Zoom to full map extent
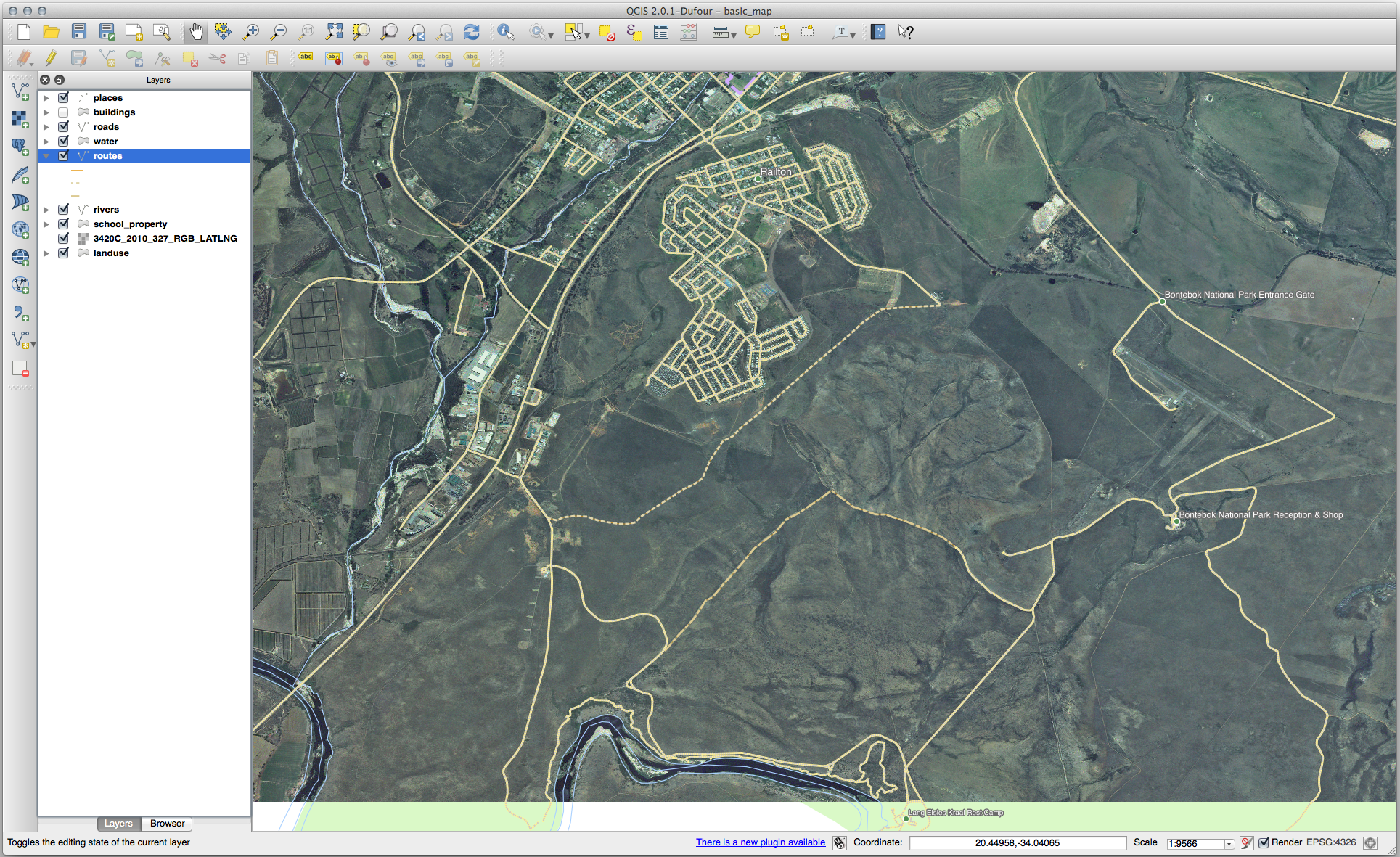Image resolution: width=1400 pixels, height=857 pixels. click(x=334, y=32)
